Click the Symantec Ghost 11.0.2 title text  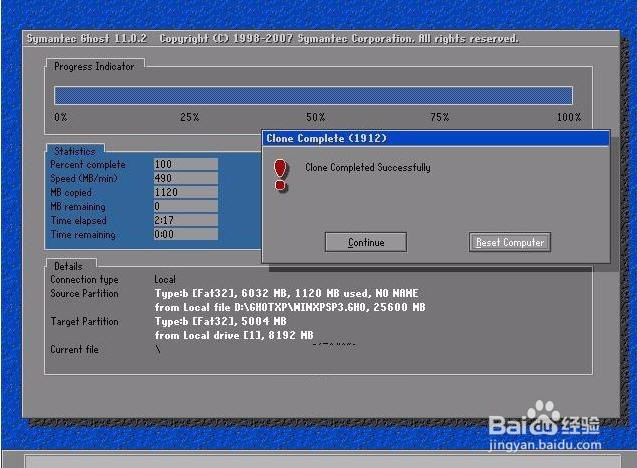[87, 39]
